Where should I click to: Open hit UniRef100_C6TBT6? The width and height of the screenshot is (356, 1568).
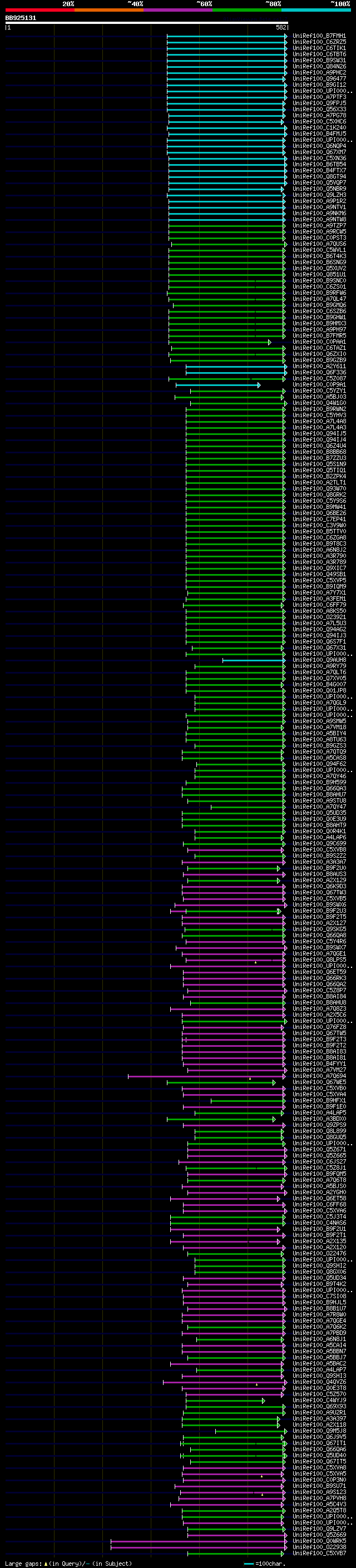point(319,54)
